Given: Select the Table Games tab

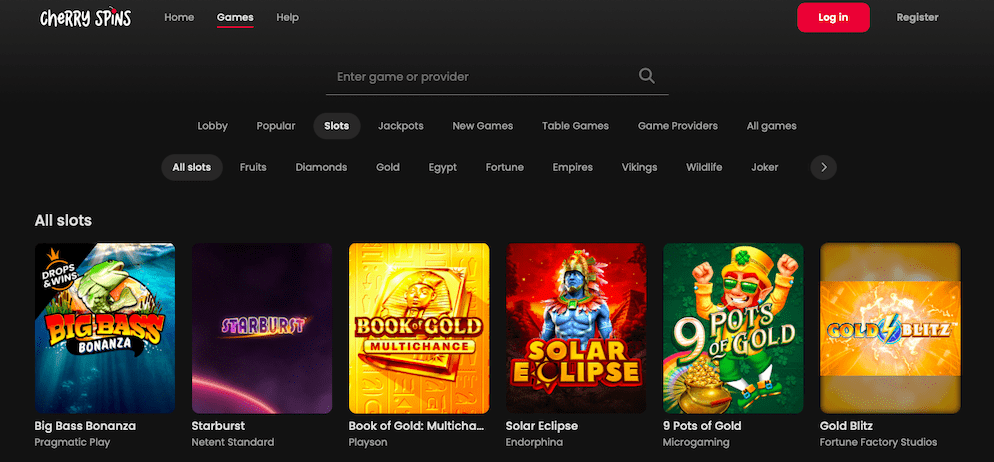Looking at the screenshot, I should pos(575,126).
